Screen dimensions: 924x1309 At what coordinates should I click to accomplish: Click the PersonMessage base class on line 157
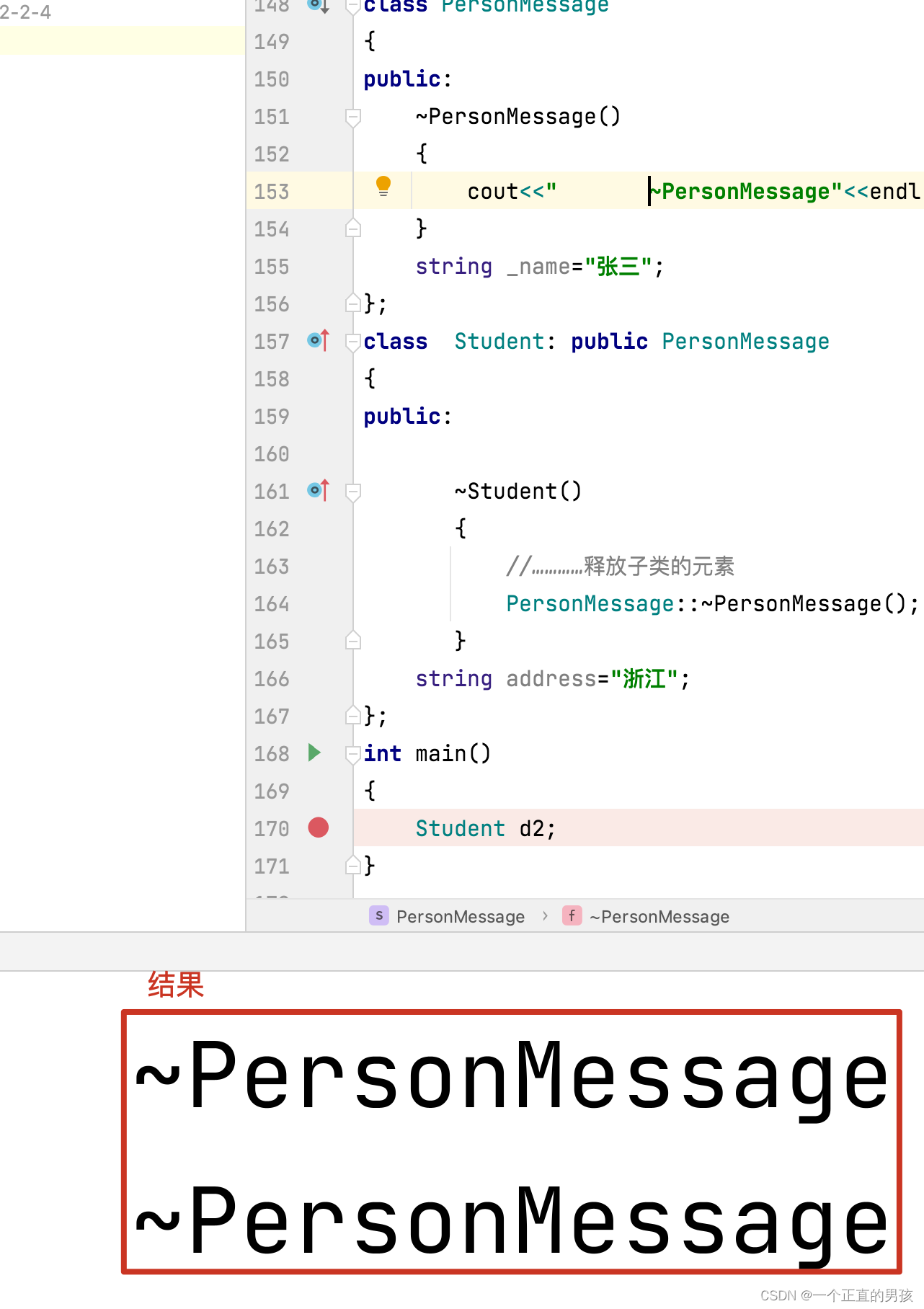(x=745, y=342)
